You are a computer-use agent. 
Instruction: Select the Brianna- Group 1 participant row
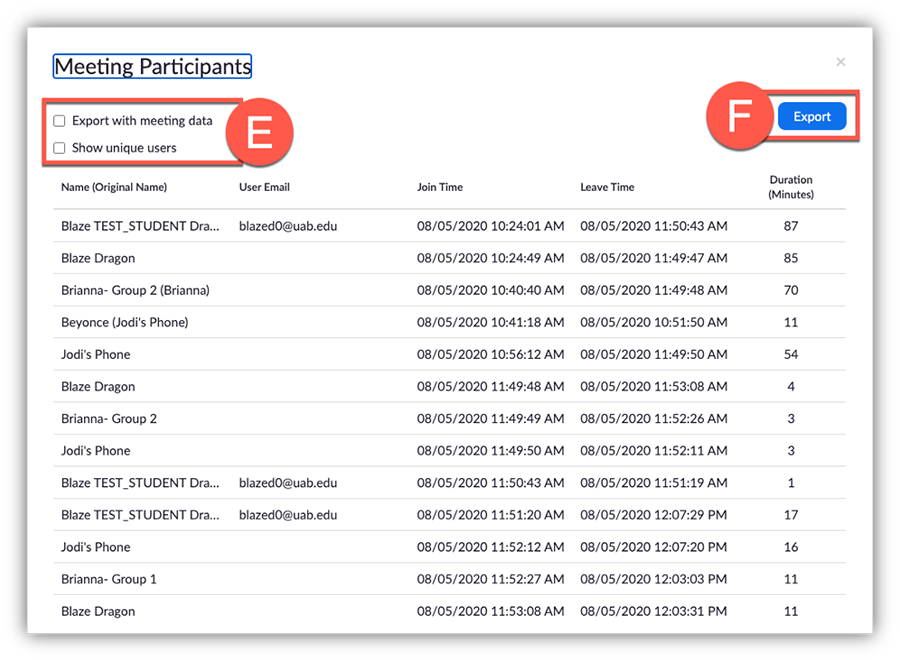109,579
